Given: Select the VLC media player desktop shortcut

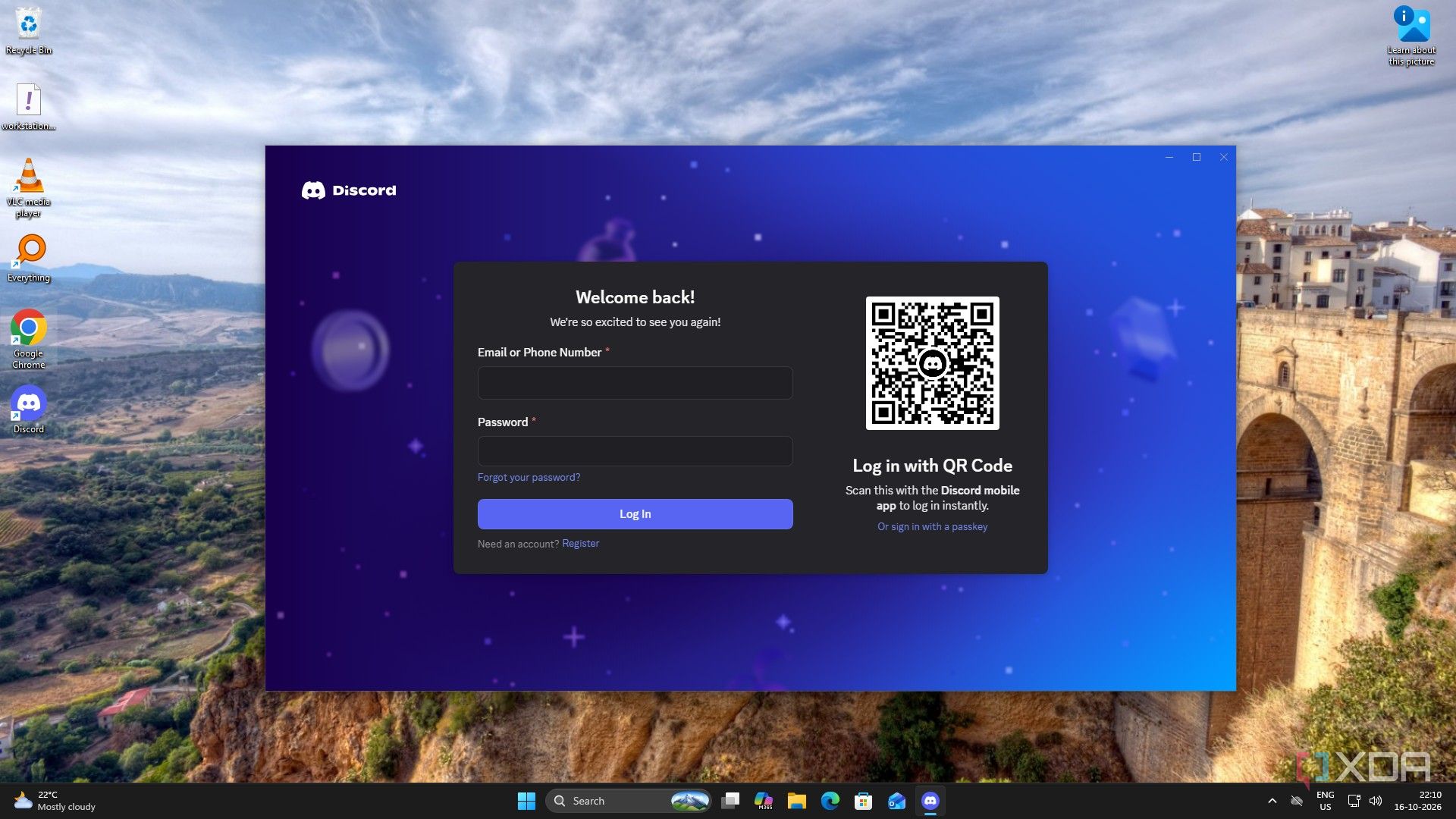Looking at the screenshot, I should click(x=29, y=187).
